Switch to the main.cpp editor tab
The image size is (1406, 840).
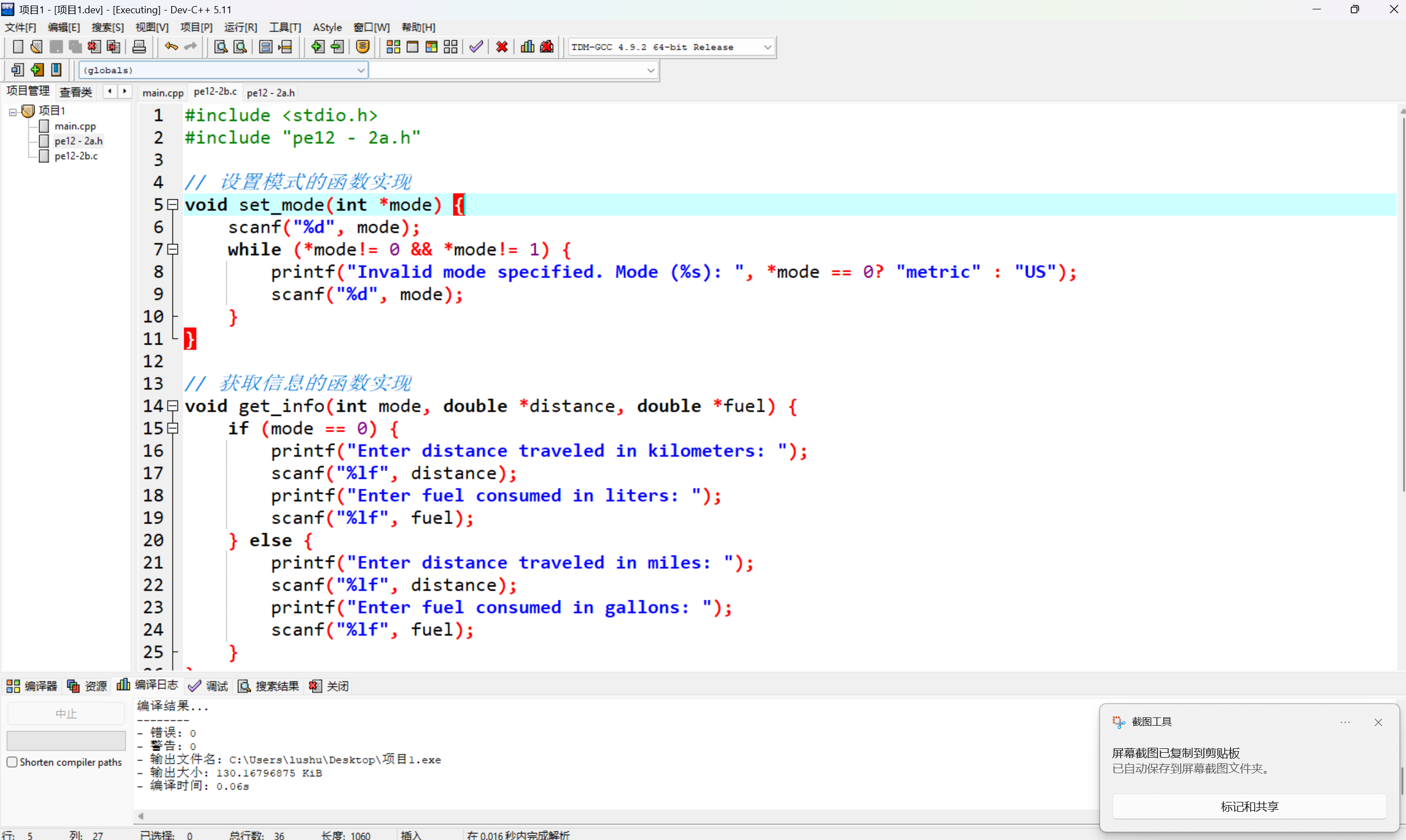(x=162, y=92)
